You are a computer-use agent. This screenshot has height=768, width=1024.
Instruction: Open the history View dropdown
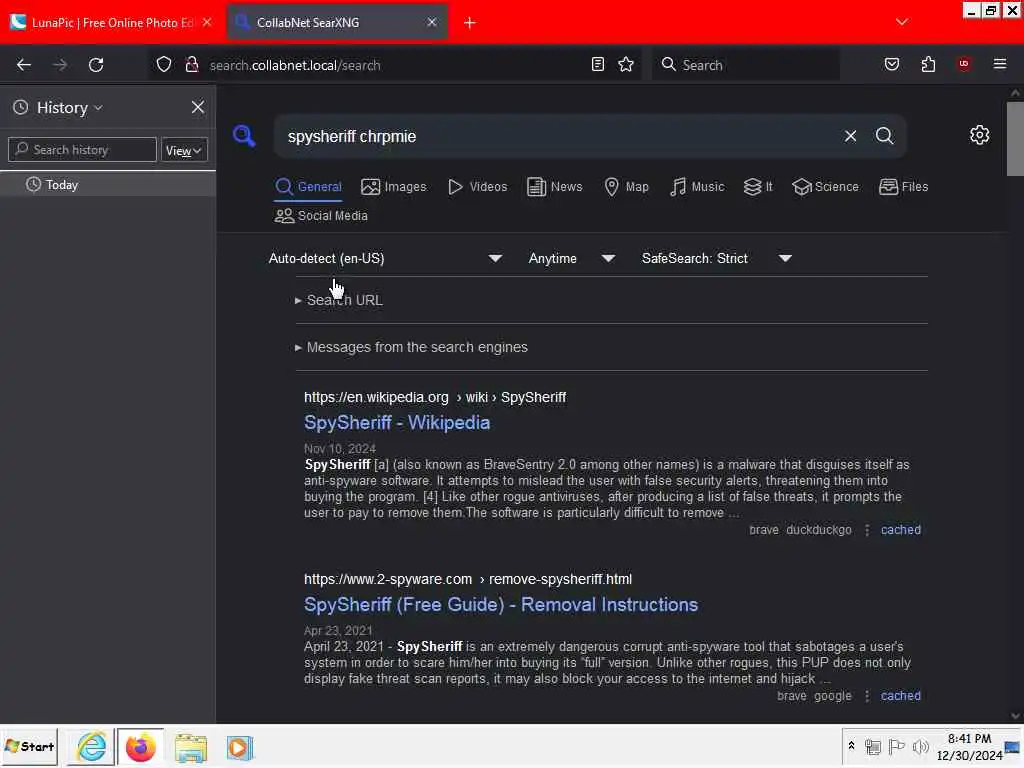(x=184, y=150)
